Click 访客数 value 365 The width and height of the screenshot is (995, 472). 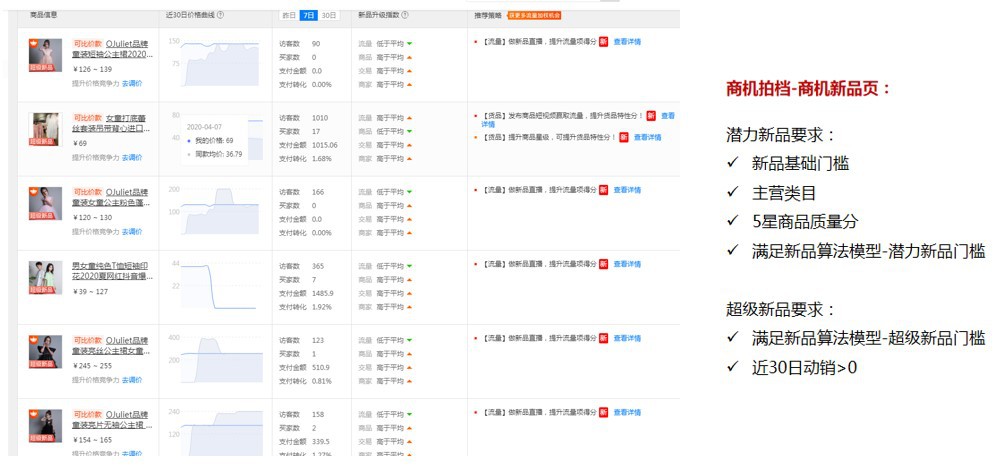point(318,266)
